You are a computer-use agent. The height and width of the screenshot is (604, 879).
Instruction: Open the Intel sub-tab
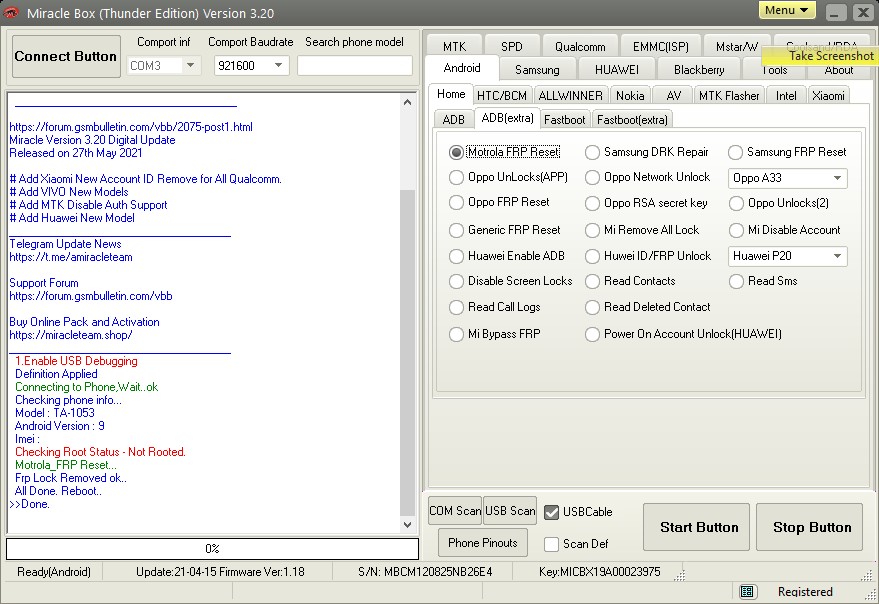click(x=786, y=95)
